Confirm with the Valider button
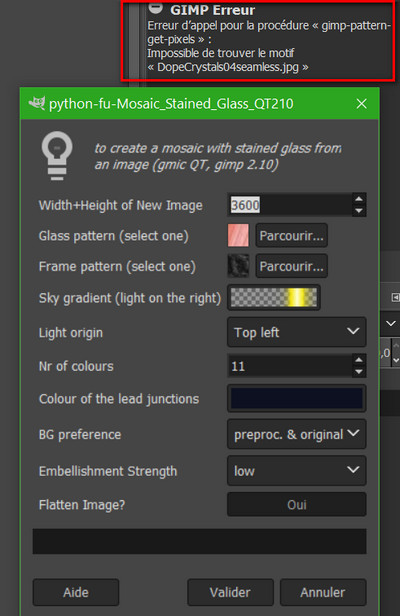The height and width of the screenshot is (616, 400). point(230,592)
